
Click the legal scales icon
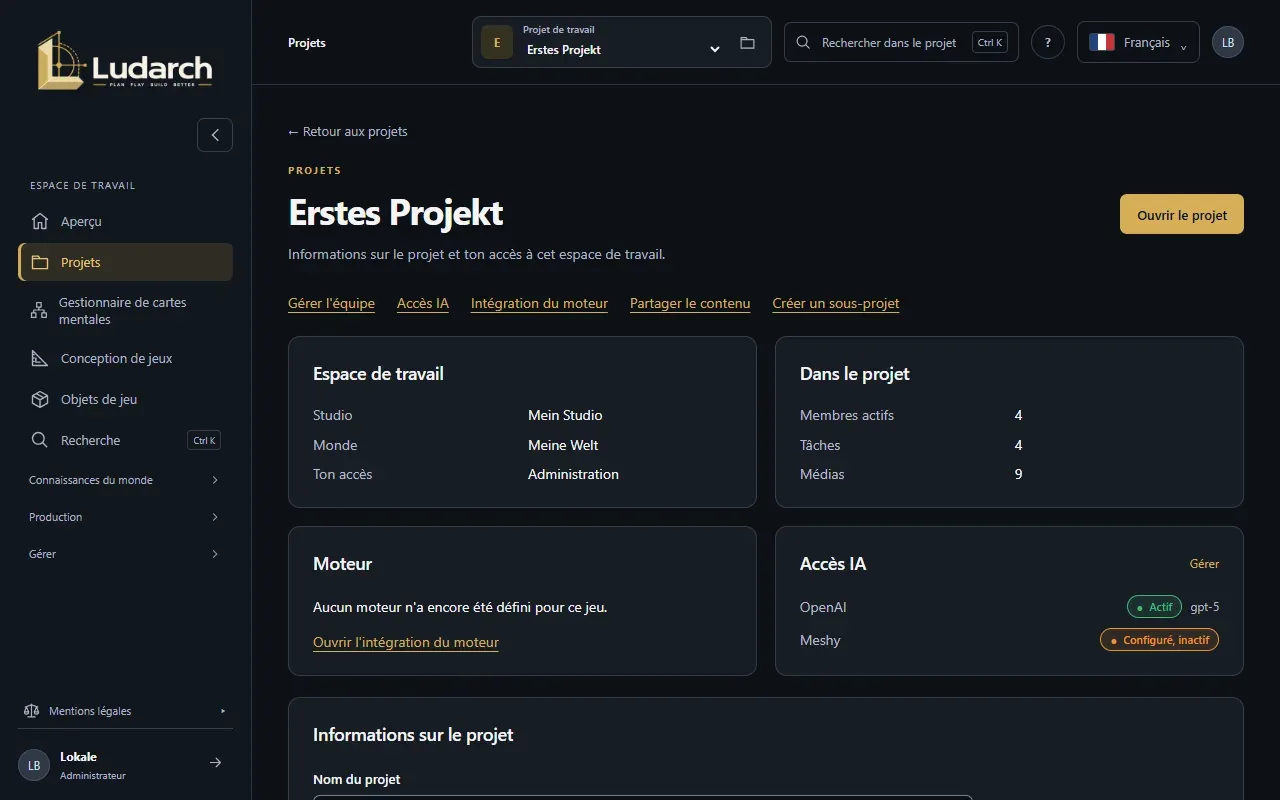tap(31, 711)
